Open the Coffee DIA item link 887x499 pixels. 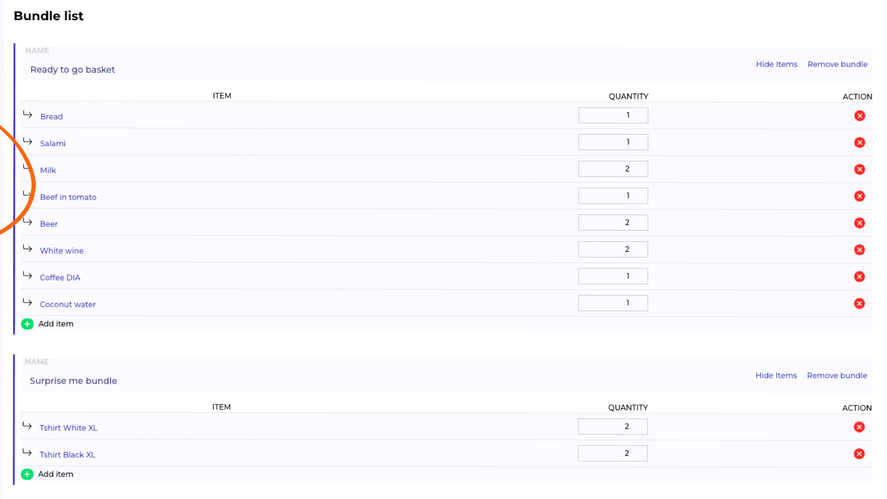[x=60, y=277]
